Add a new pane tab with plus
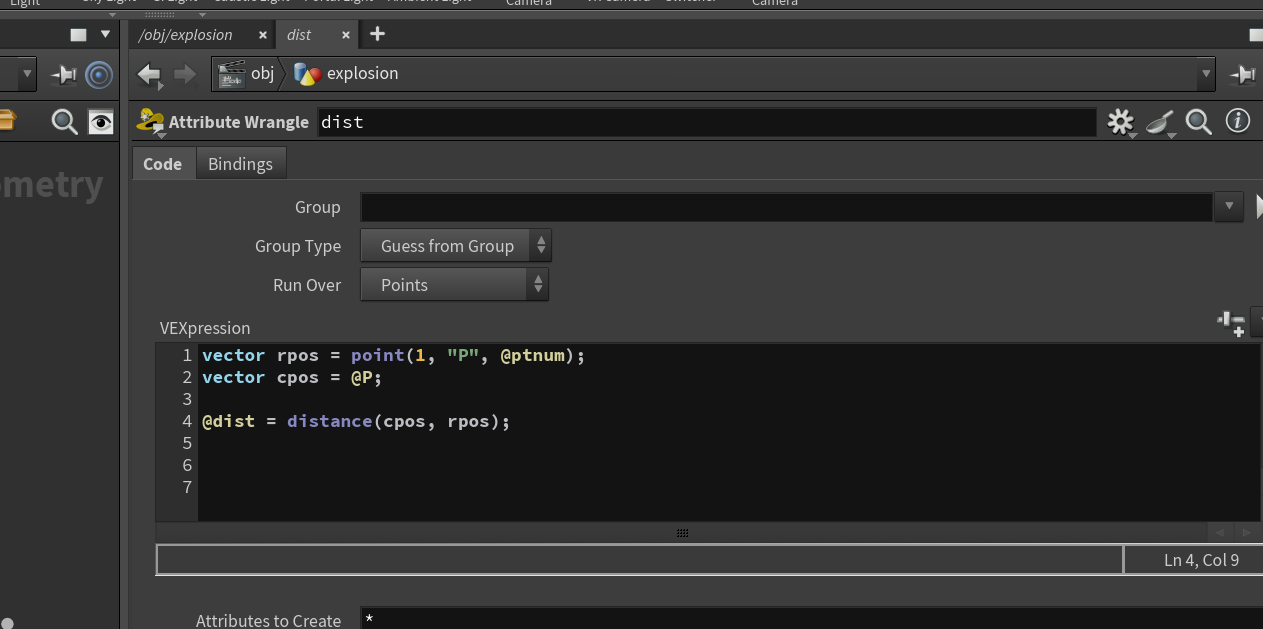The width and height of the screenshot is (1263, 629). tap(377, 34)
